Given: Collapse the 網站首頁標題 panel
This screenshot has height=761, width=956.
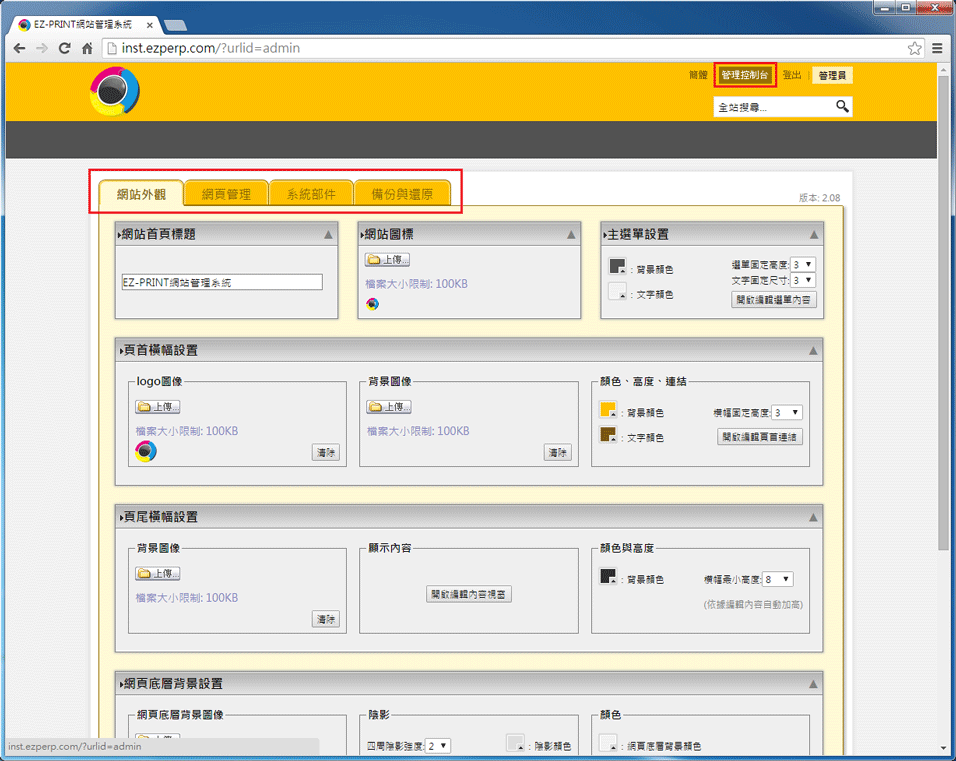Looking at the screenshot, I should 328,235.
